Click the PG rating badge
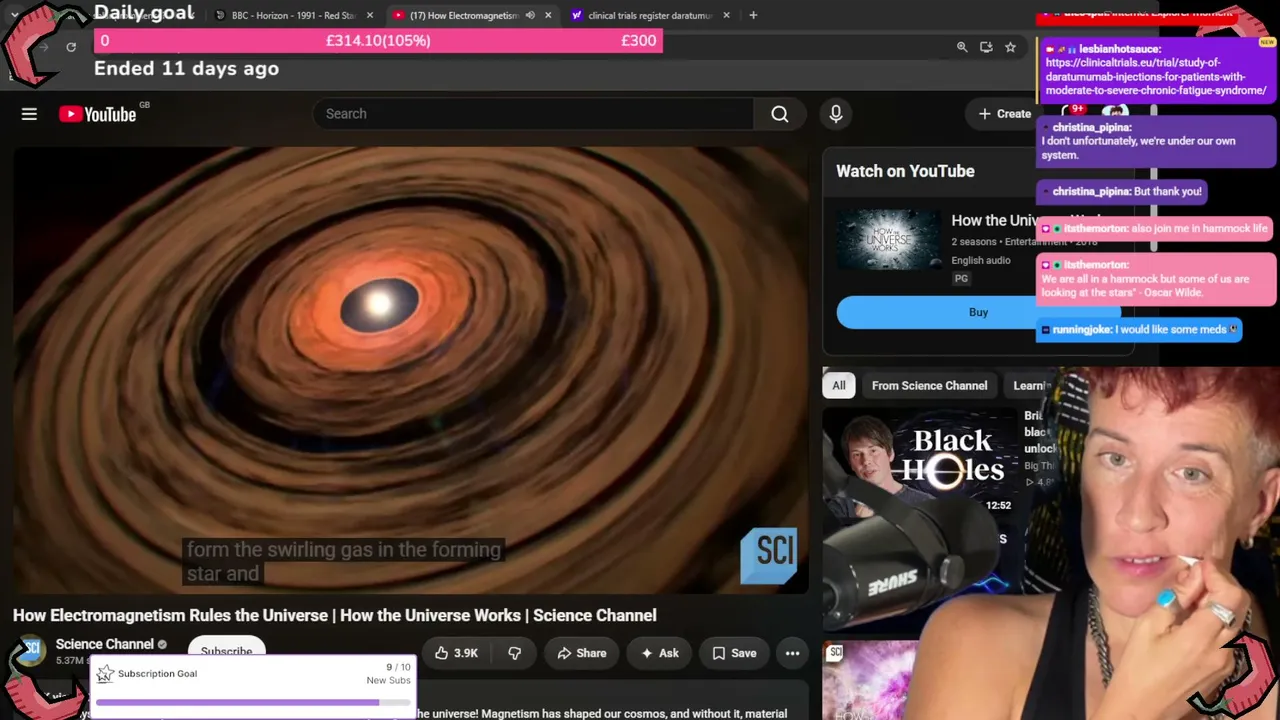The width and height of the screenshot is (1280, 720). click(x=961, y=278)
